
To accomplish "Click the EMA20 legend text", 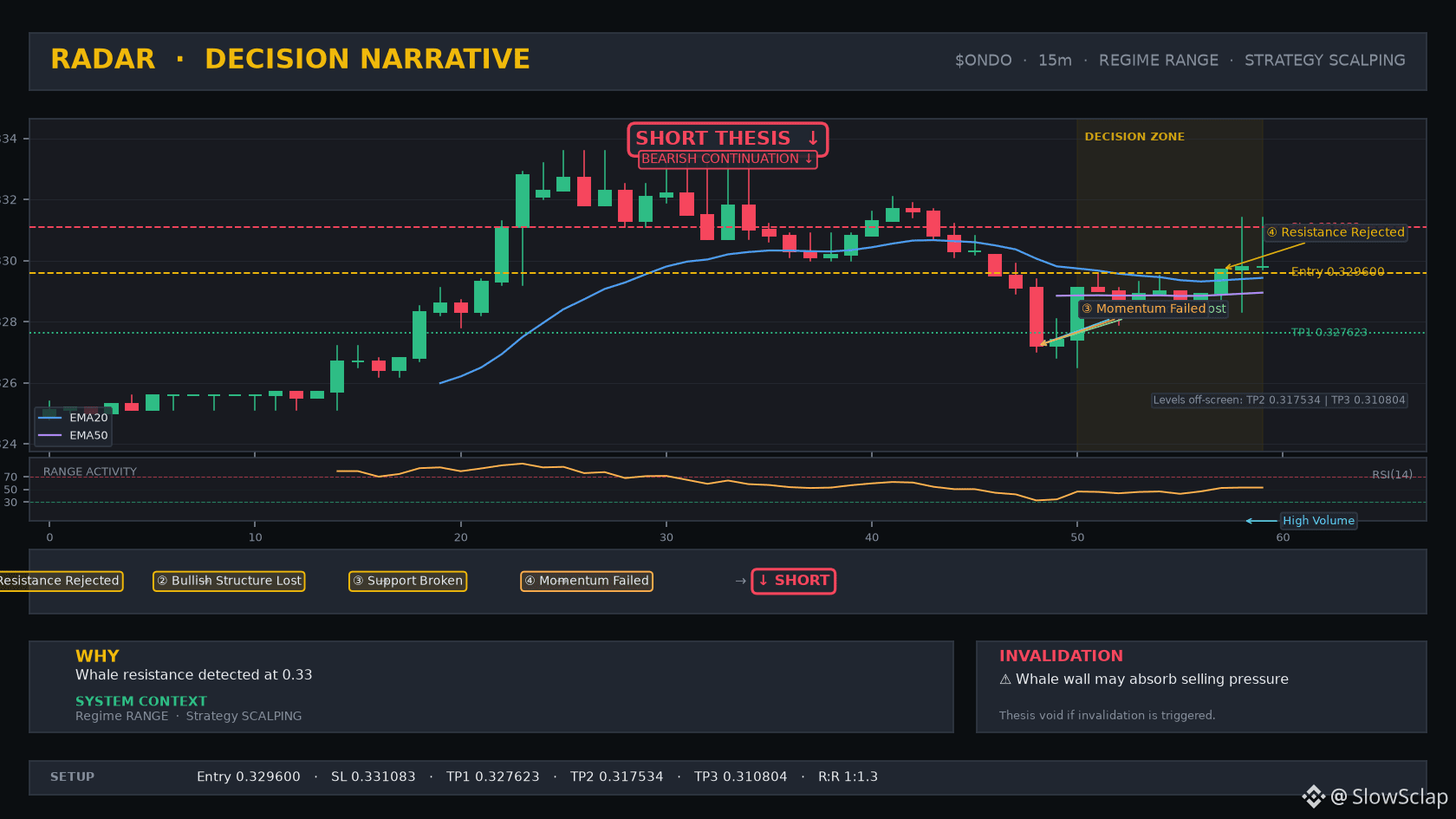I will click(88, 418).
